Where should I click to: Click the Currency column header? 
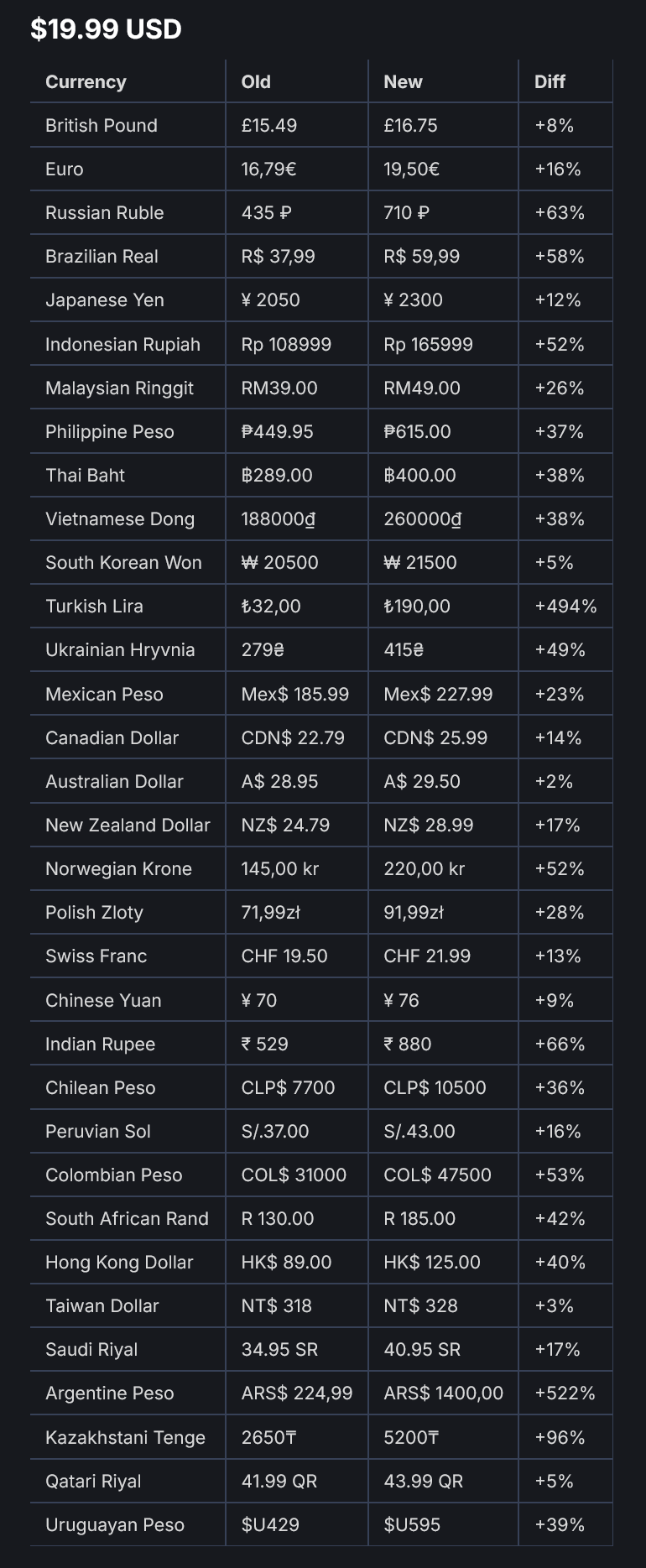(86, 81)
